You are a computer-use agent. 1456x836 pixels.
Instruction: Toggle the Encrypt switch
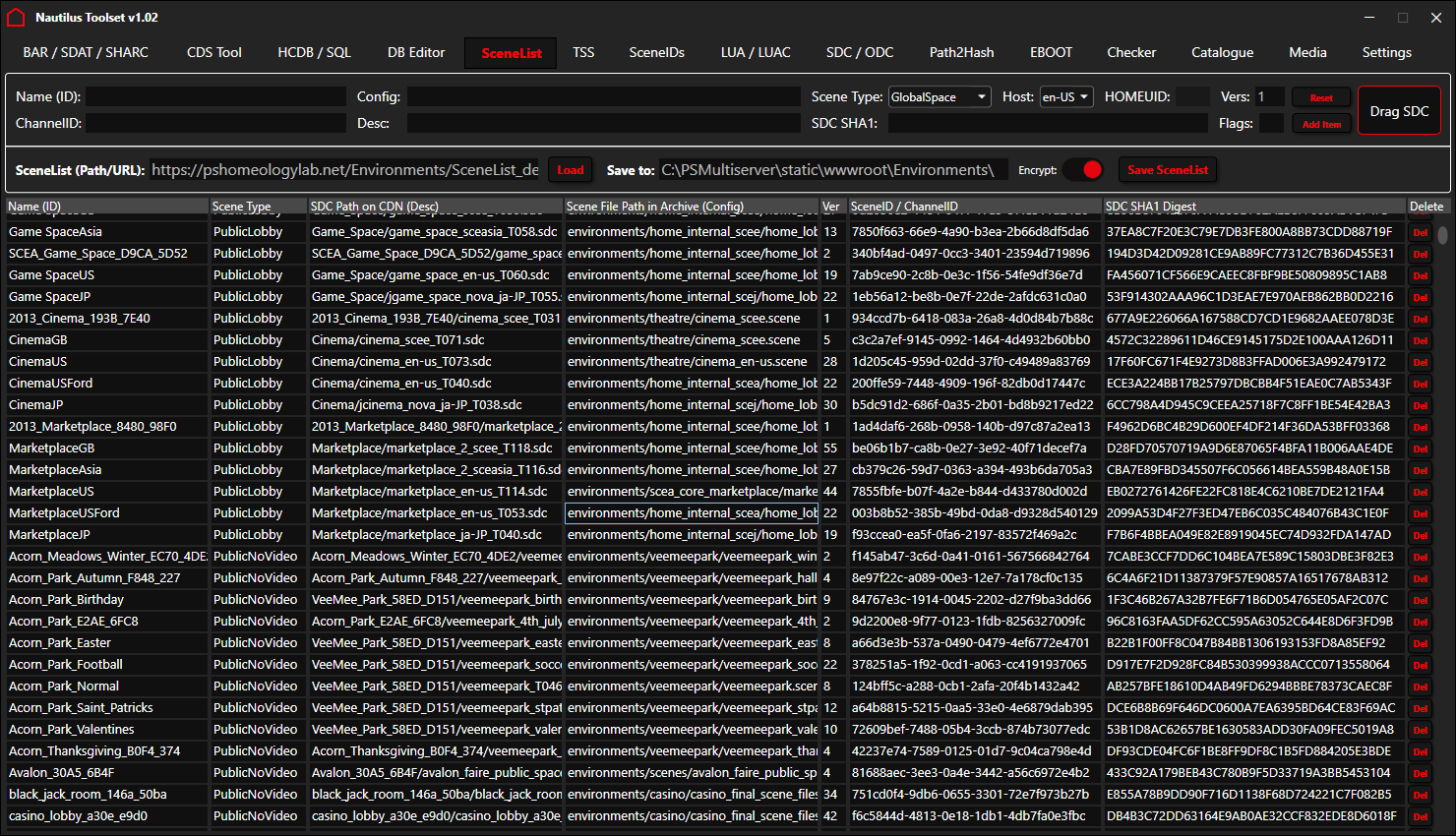pyautogui.click(x=1083, y=170)
